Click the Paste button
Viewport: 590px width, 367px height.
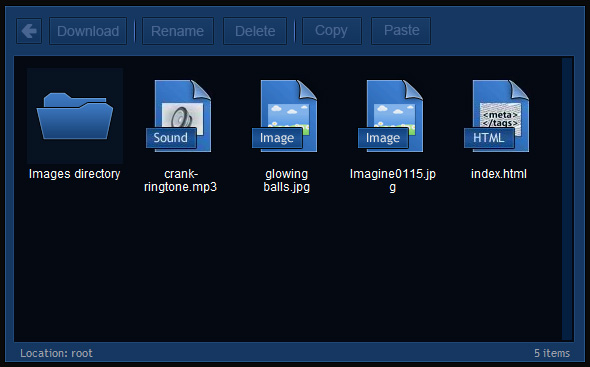click(401, 31)
